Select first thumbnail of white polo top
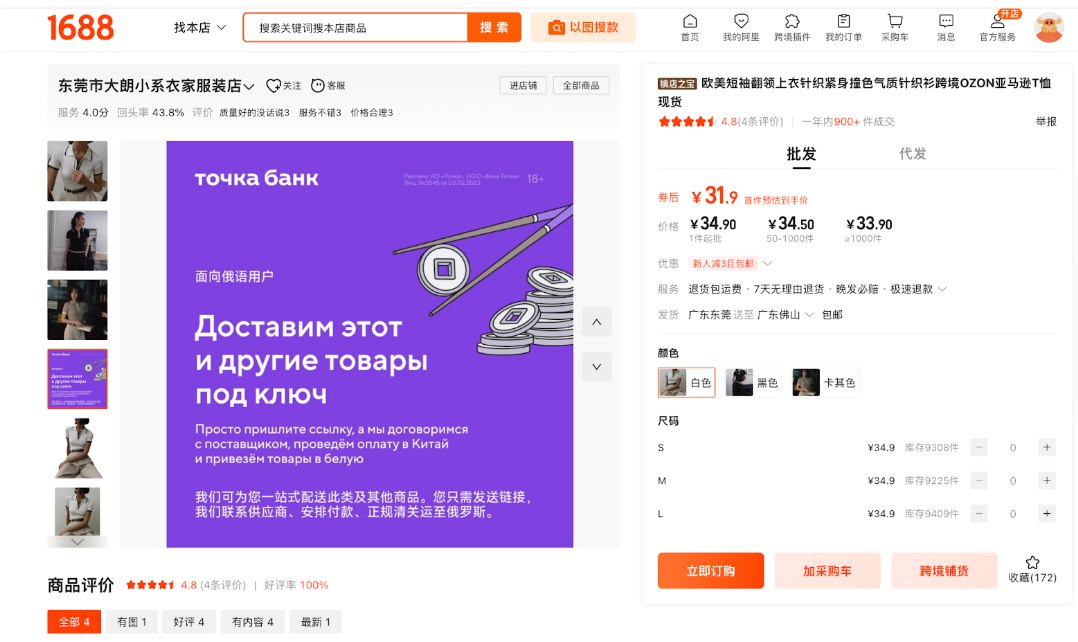 click(x=77, y=171)
